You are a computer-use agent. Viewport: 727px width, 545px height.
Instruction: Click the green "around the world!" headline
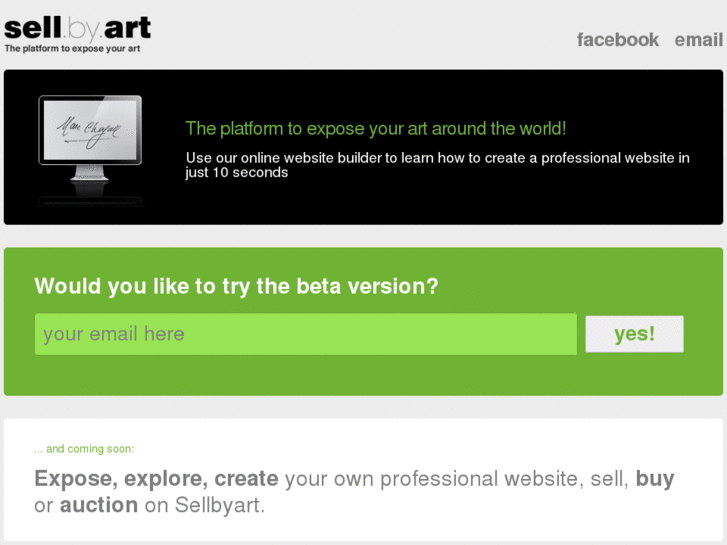click(x=375, y=128)
